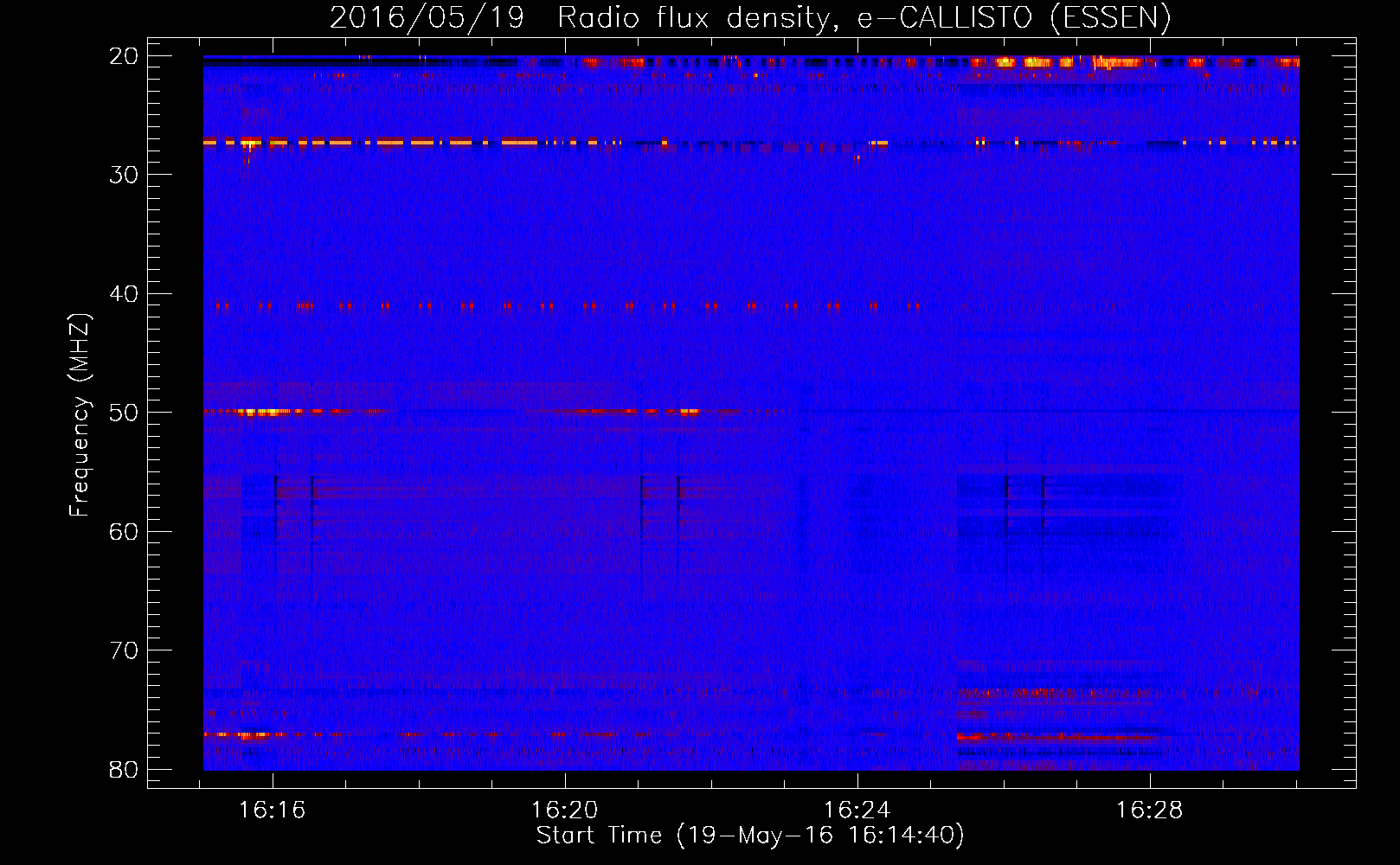The width and height of the screenshot is (1400, 865).
Task: Click the frequency tick label "20"
Action: coord(125,56)
